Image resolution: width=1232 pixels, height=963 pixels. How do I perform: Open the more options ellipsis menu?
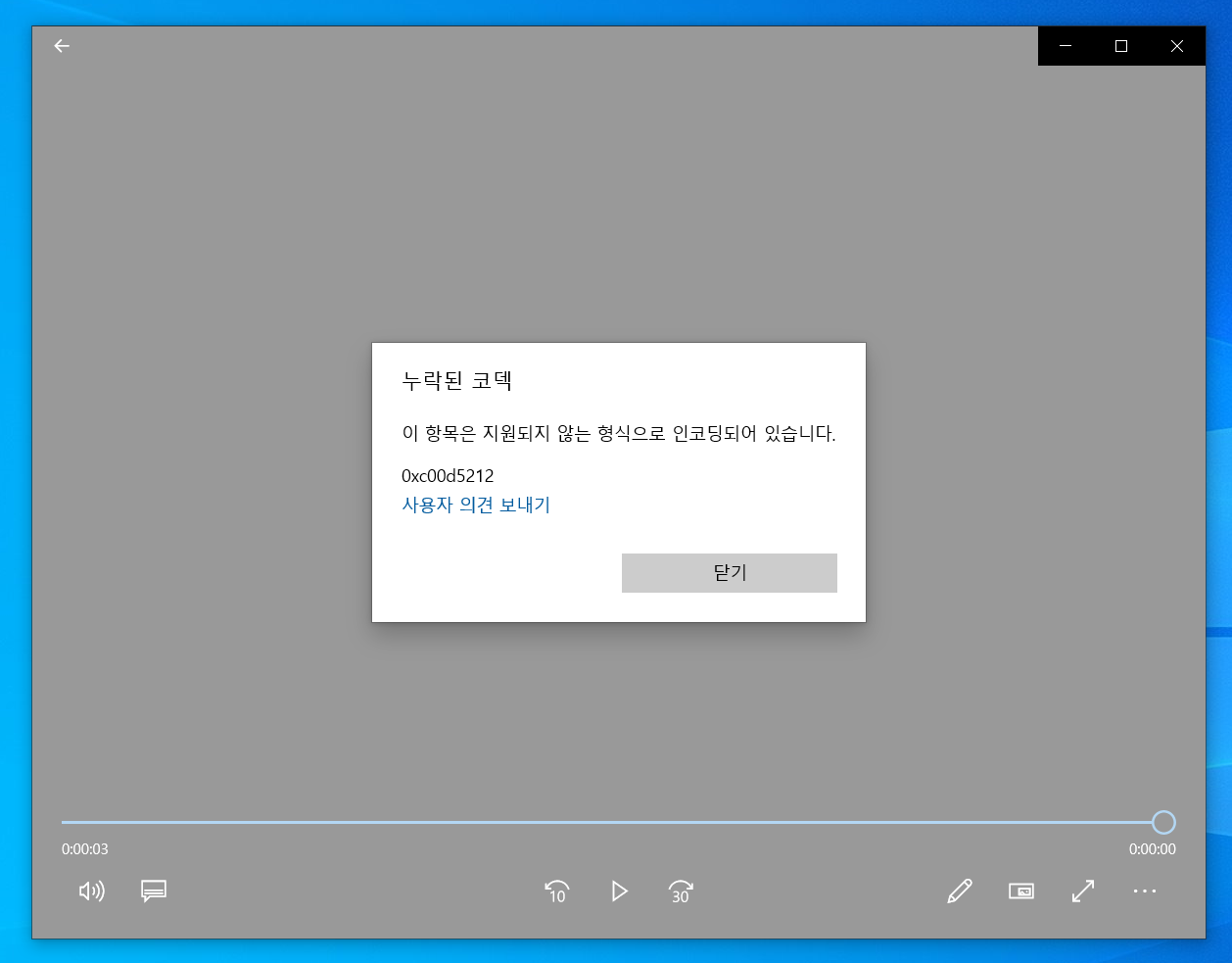tap(1145, 891)
